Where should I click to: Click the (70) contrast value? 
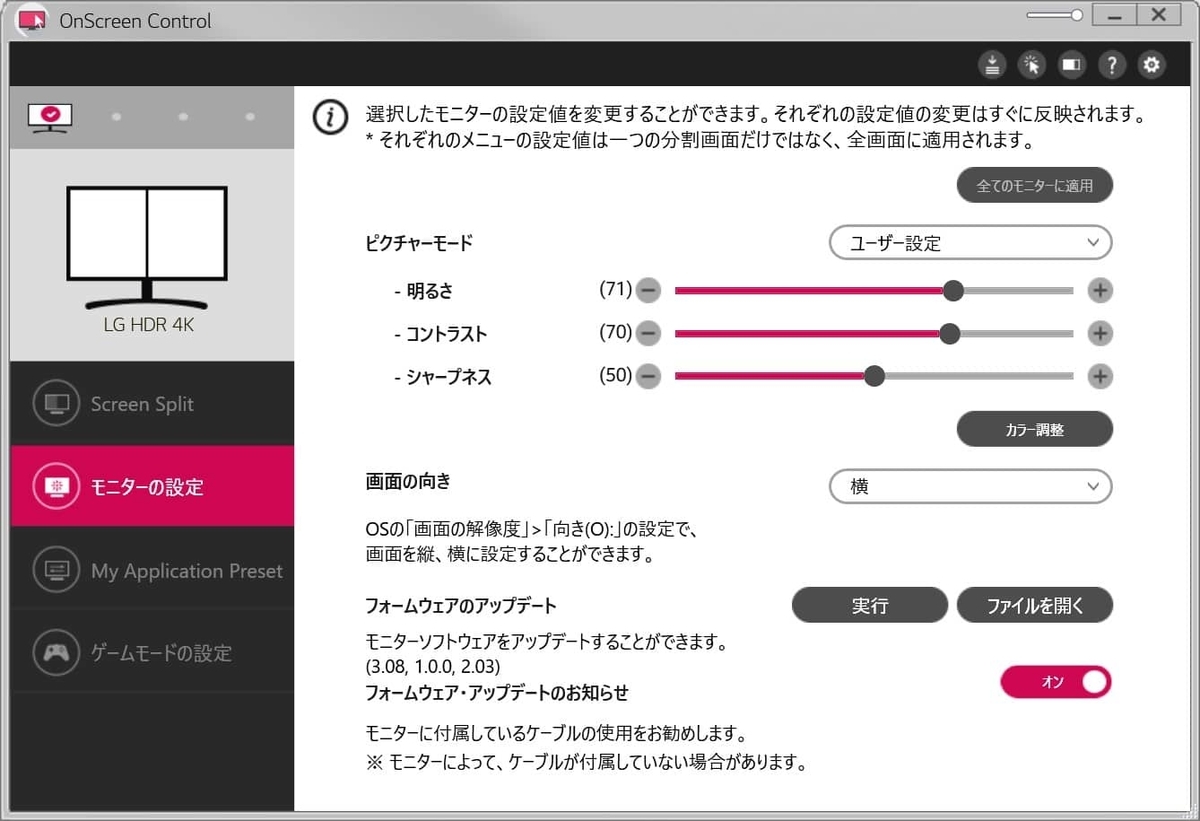click(615, 333)
